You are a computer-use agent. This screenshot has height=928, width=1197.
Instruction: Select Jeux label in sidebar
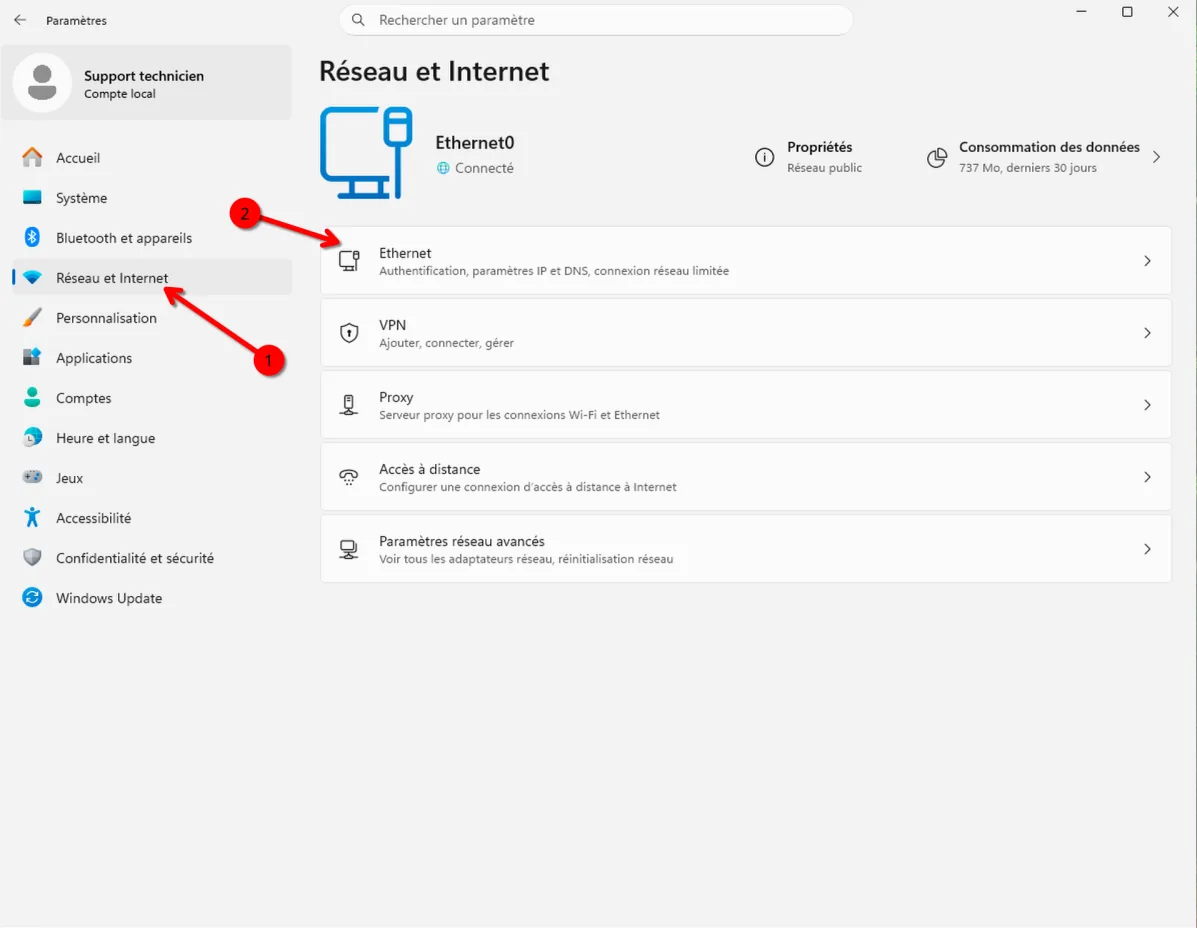click(69, 478)
